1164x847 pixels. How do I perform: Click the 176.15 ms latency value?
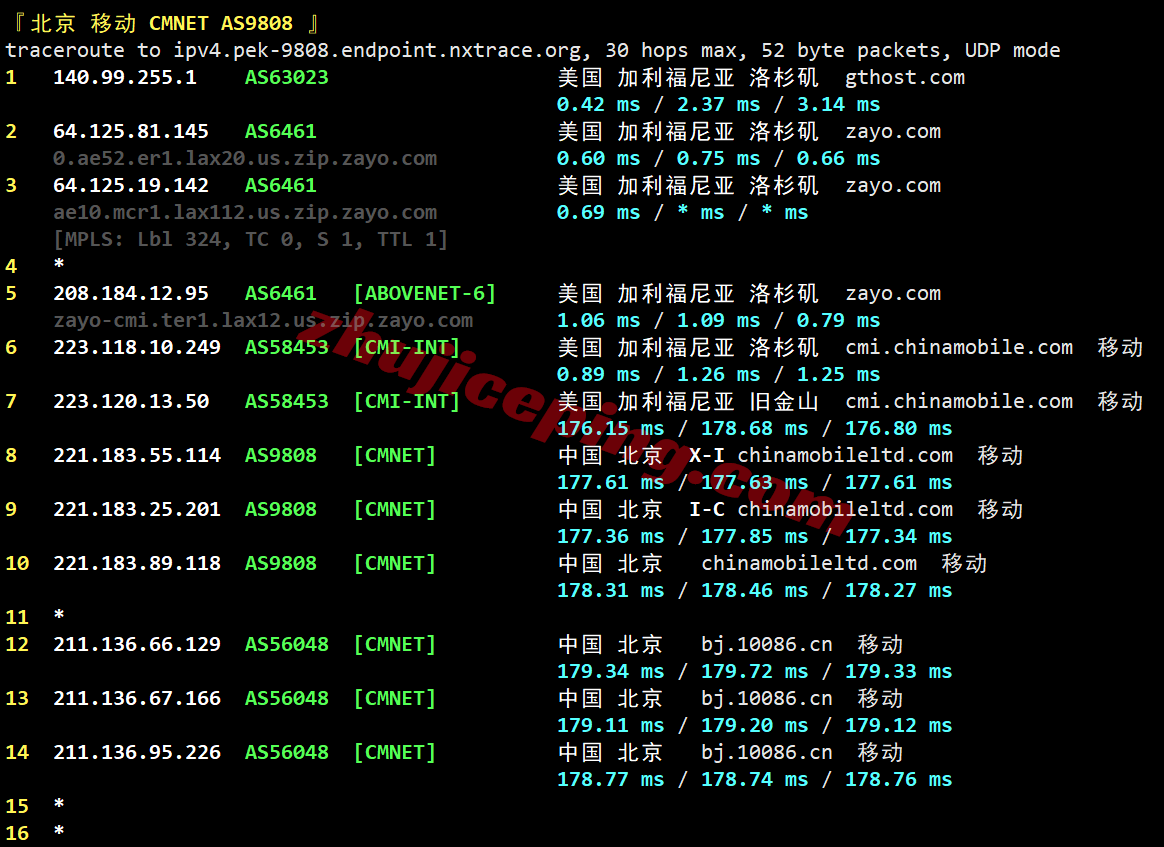[610, 428]
